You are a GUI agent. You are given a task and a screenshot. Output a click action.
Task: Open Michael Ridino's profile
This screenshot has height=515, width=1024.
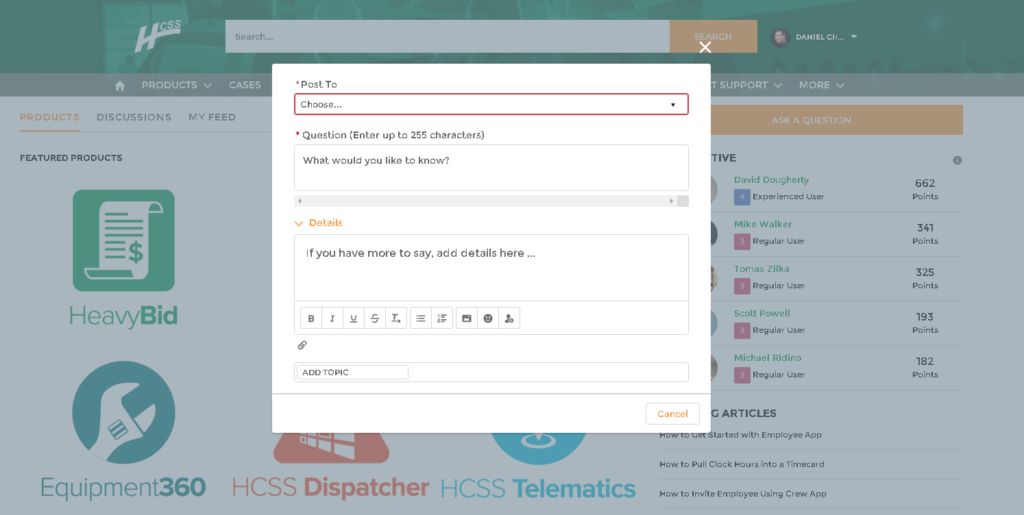767,358
